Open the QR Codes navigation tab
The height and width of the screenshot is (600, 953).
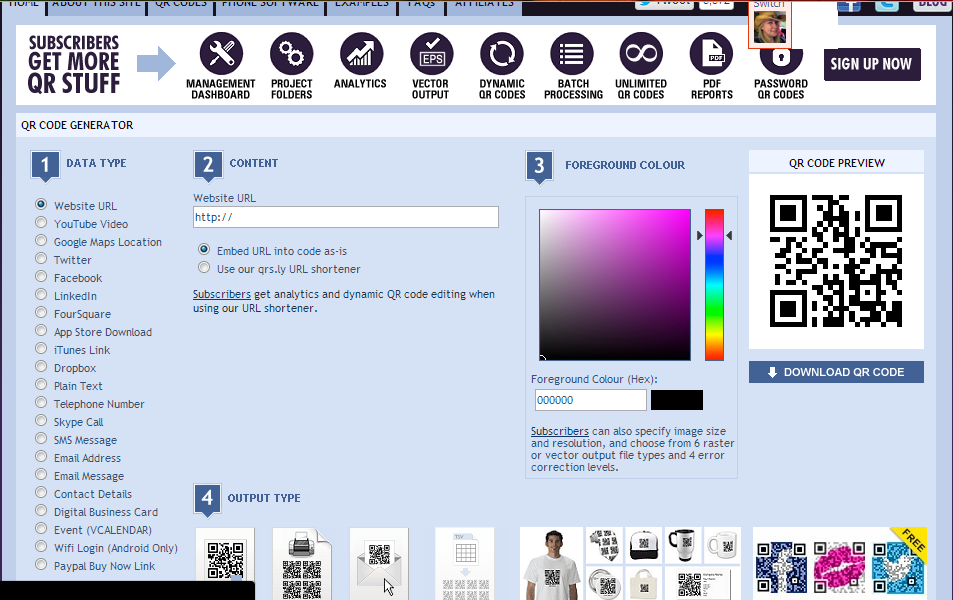click(x=181, y=5)
